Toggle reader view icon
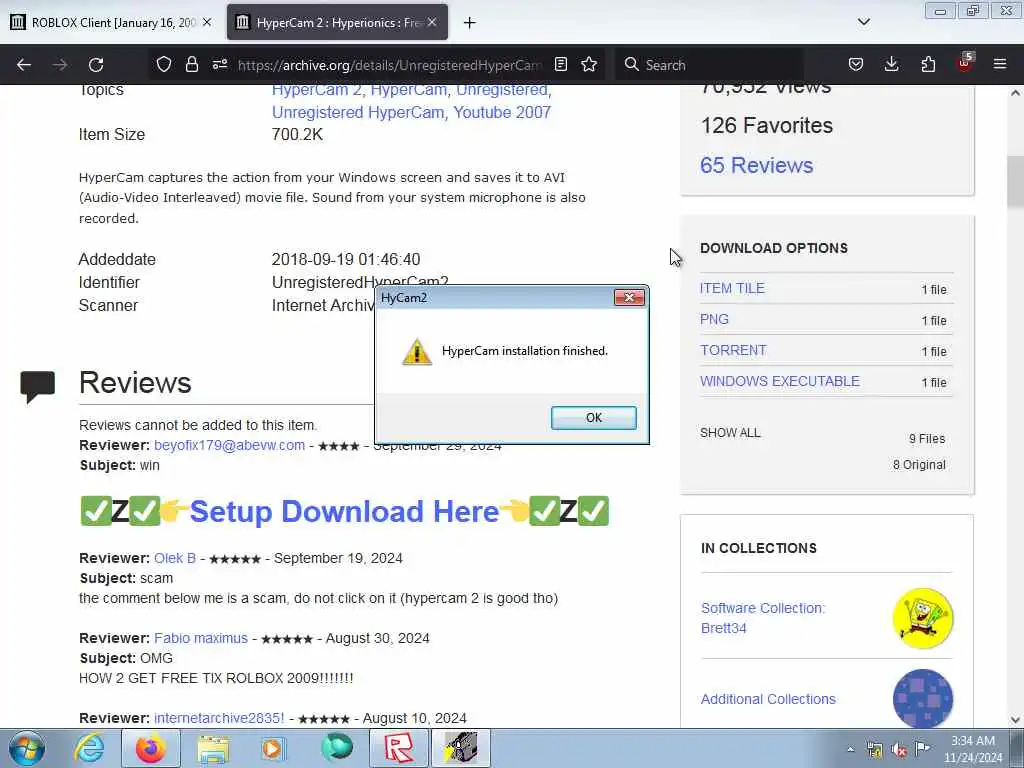The width and height of the screenshot is (1024, 768). pyautogui.click(x=560, y=64)
